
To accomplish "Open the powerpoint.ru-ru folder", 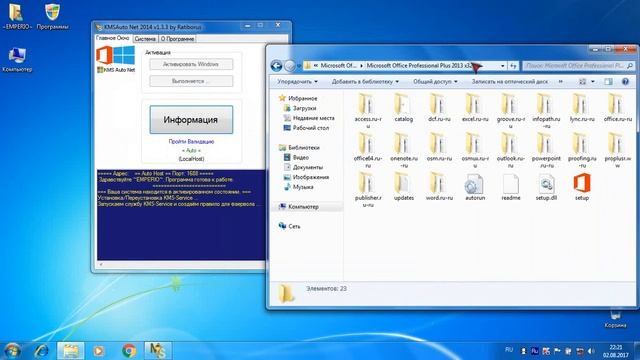I will (x=546, y=149).
